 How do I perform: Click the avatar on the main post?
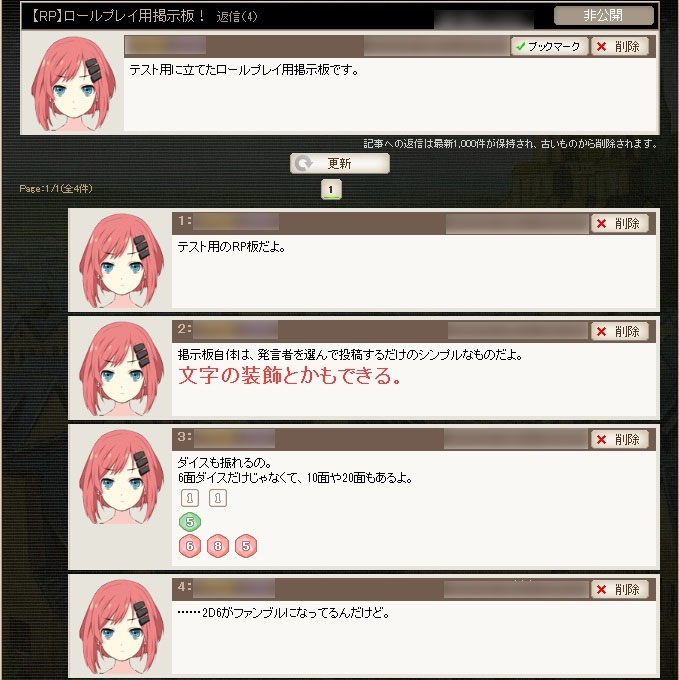tap(73, 83)
